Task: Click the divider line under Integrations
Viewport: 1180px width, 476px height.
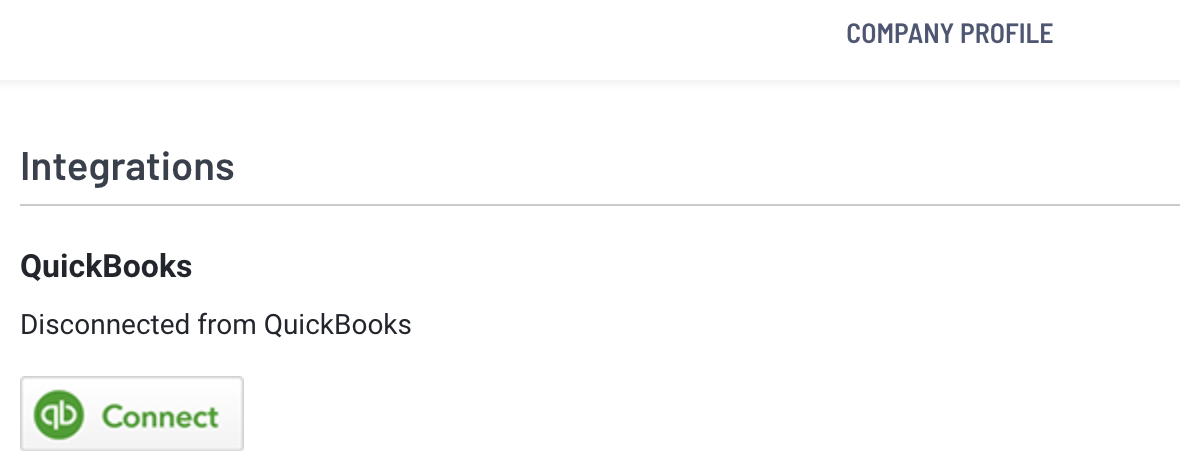Action: click(600, 205)
